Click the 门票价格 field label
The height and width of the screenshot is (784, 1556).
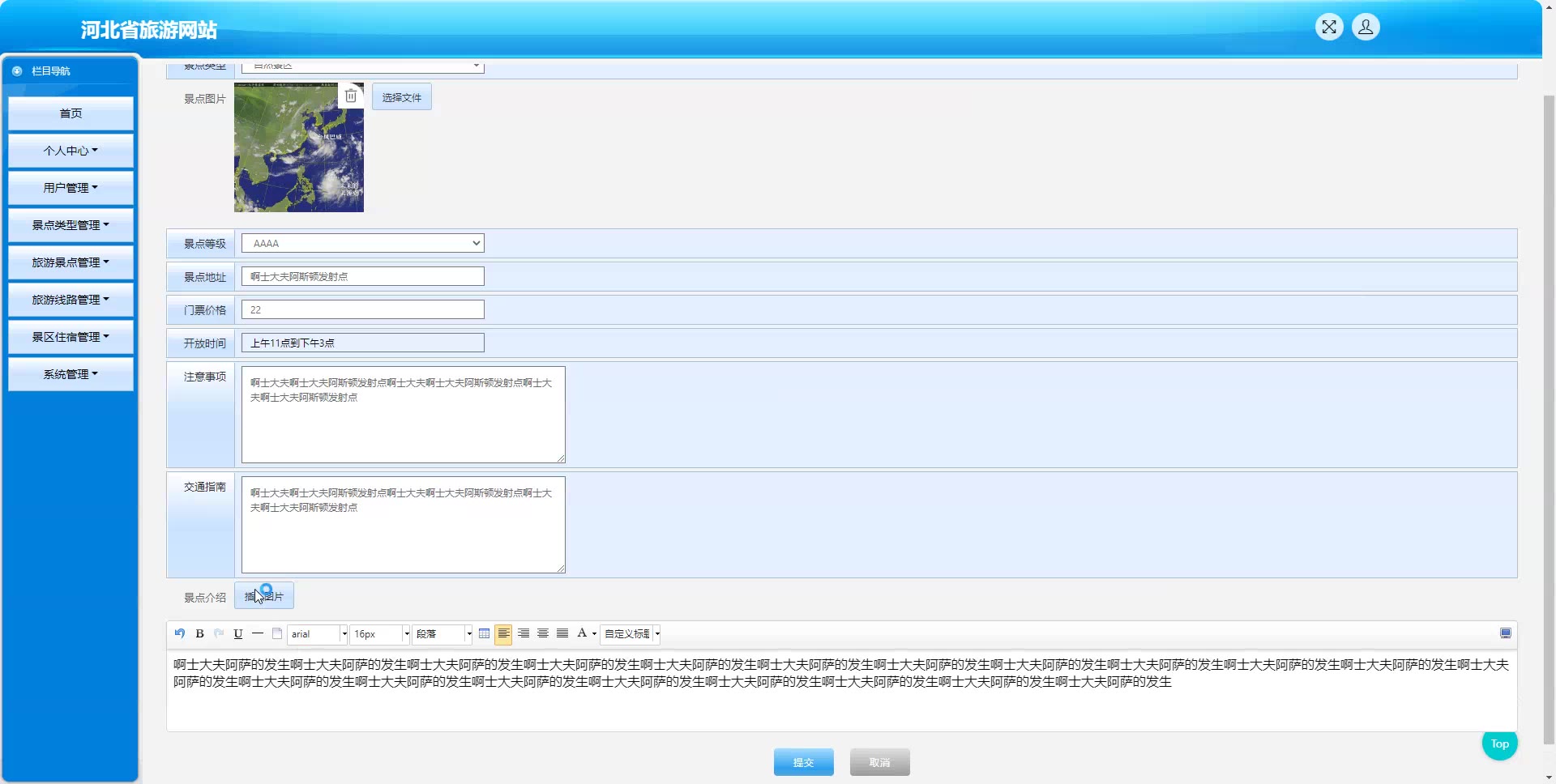(205, 310)
